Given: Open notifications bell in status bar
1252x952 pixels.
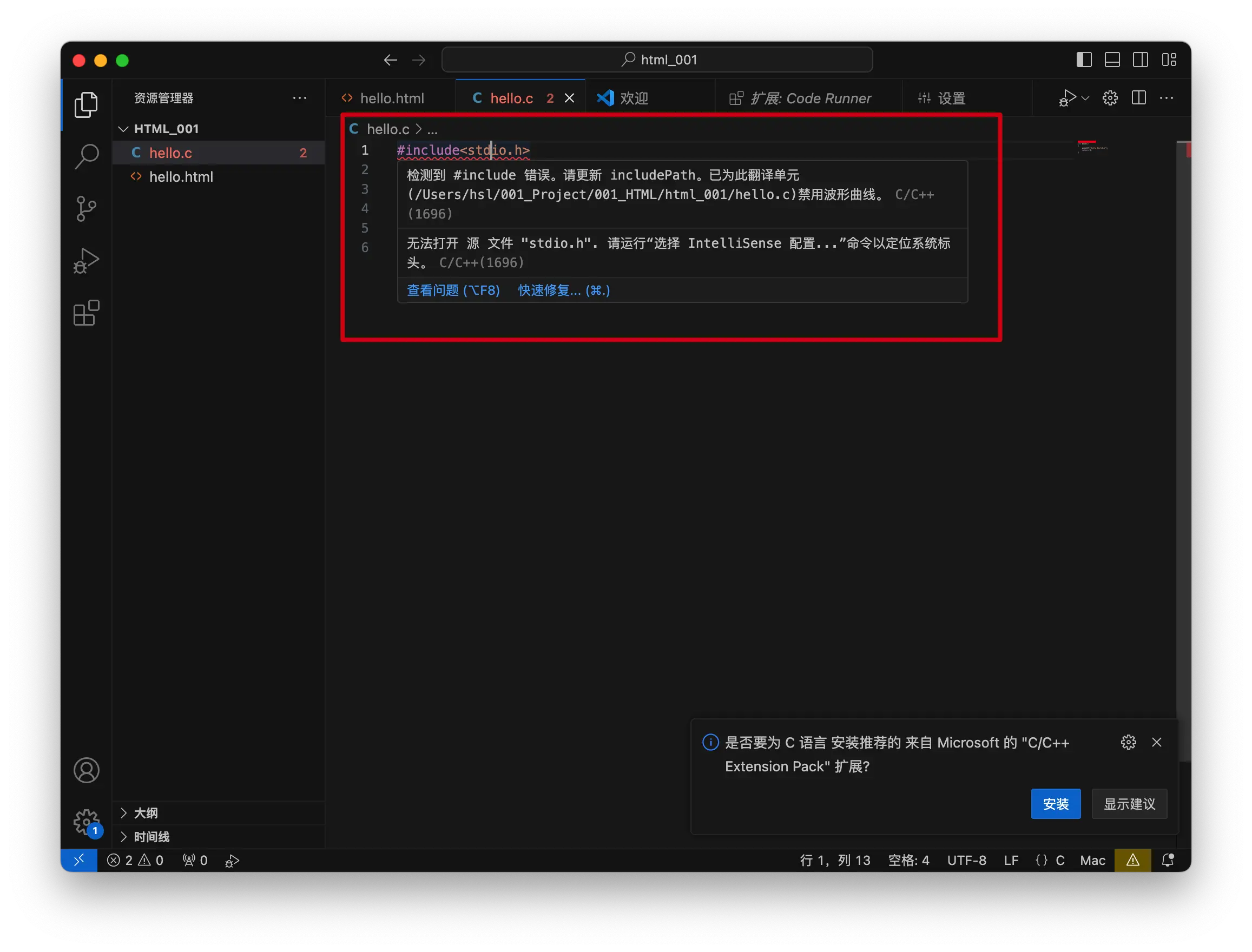Looking at the screenshot, I should pyautogui.click(x=1168, y=860).
